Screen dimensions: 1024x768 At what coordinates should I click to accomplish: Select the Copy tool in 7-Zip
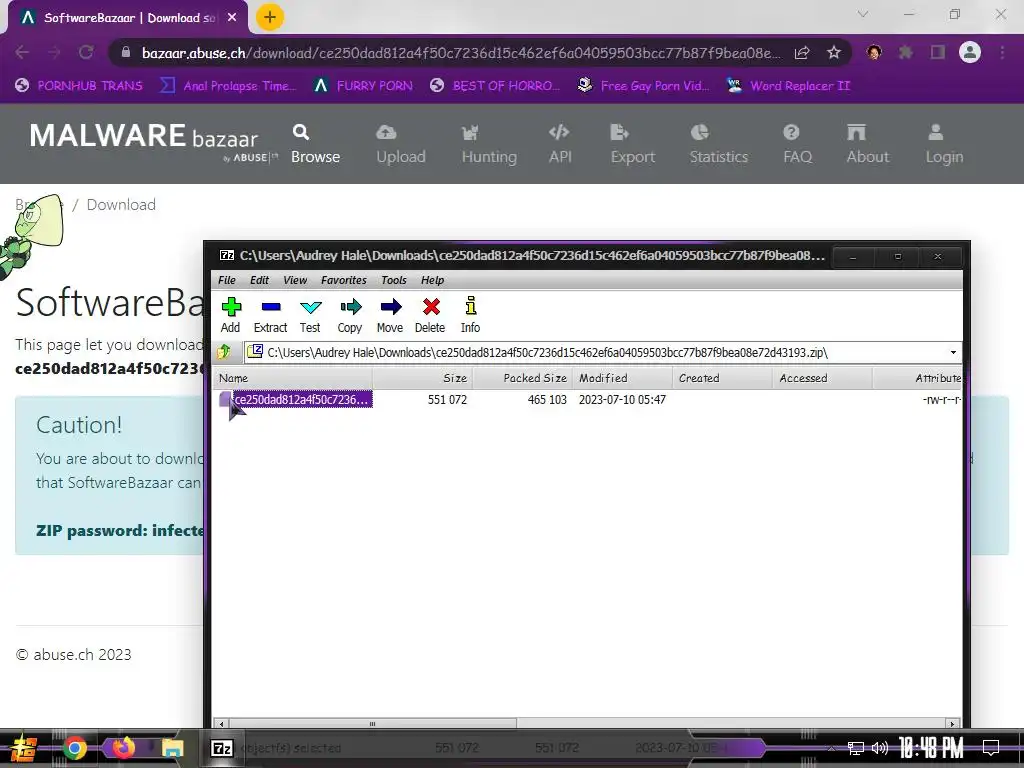350,315
